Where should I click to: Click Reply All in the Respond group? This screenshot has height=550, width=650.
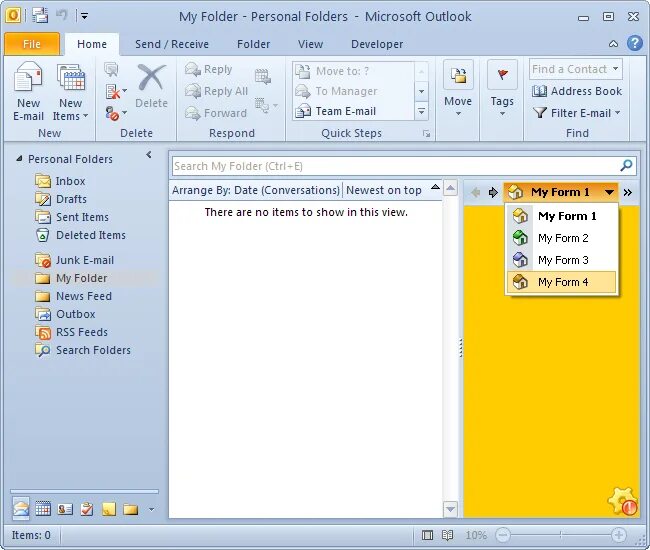216,91
